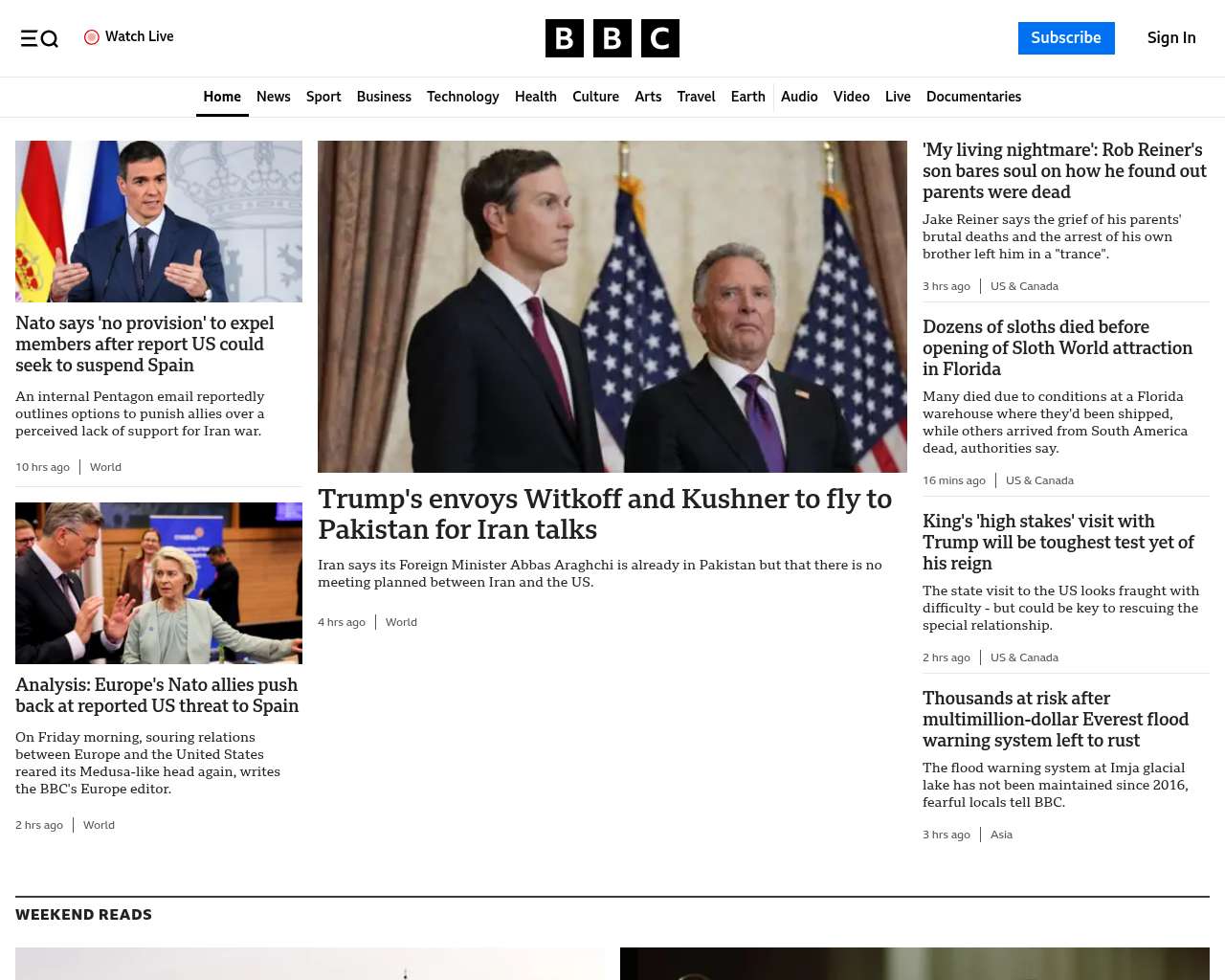Click World tag under the Pakistan talks story
This screenshot has width=1225, height=980.
(x=401, y=622)
